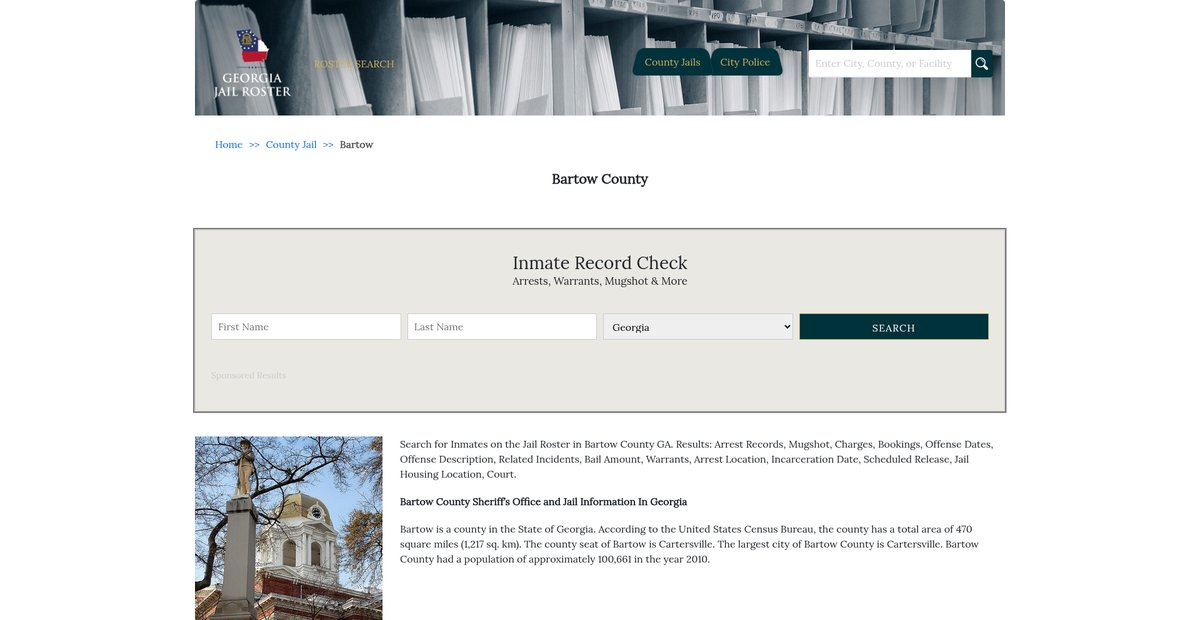Open the County Jail breadcrumb link

pyautogui.click(x=291, y=145)
